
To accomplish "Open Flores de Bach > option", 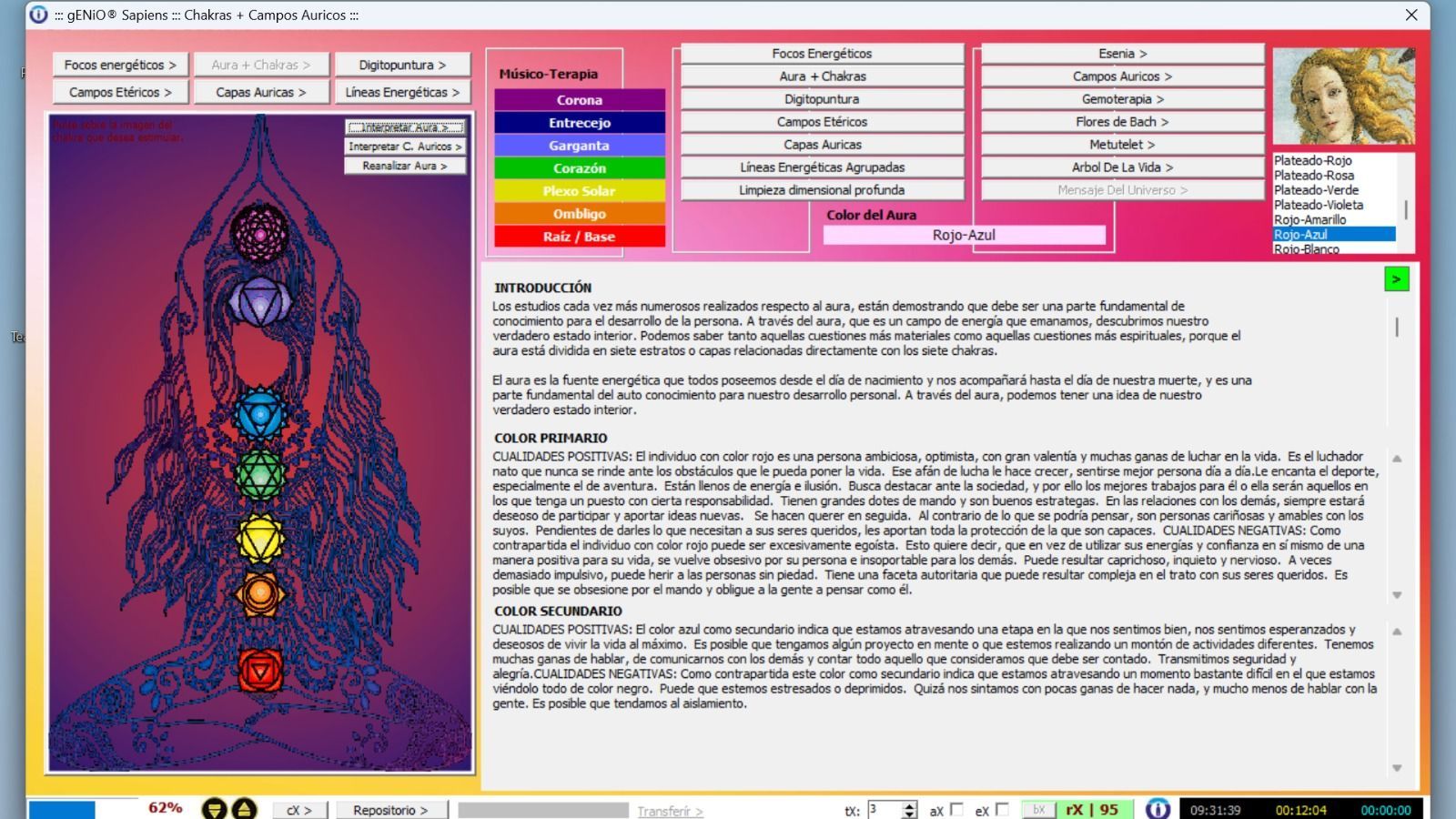I will (1122, 122).
